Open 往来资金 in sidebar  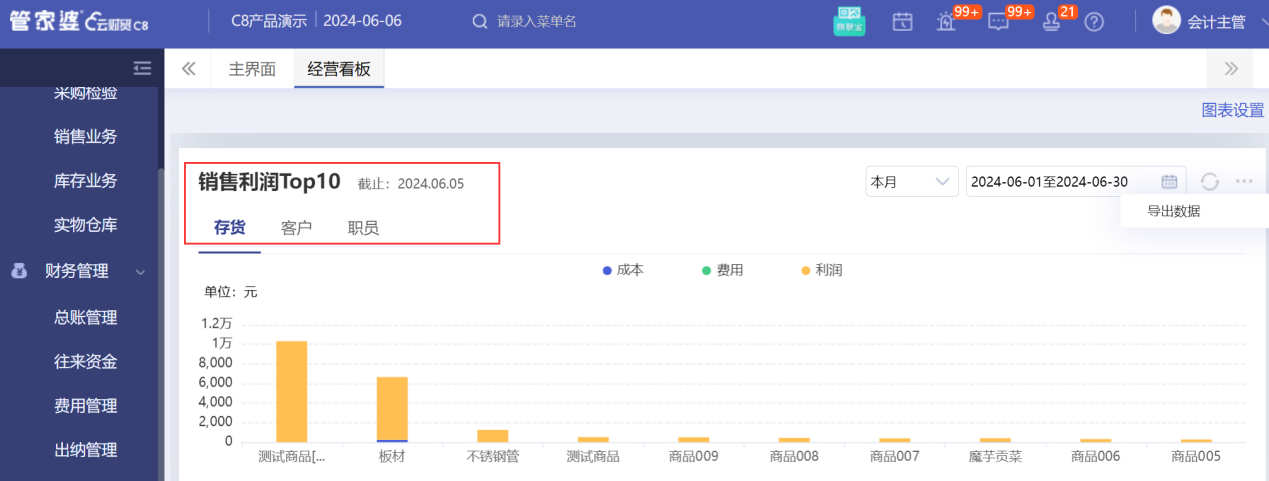85,362
